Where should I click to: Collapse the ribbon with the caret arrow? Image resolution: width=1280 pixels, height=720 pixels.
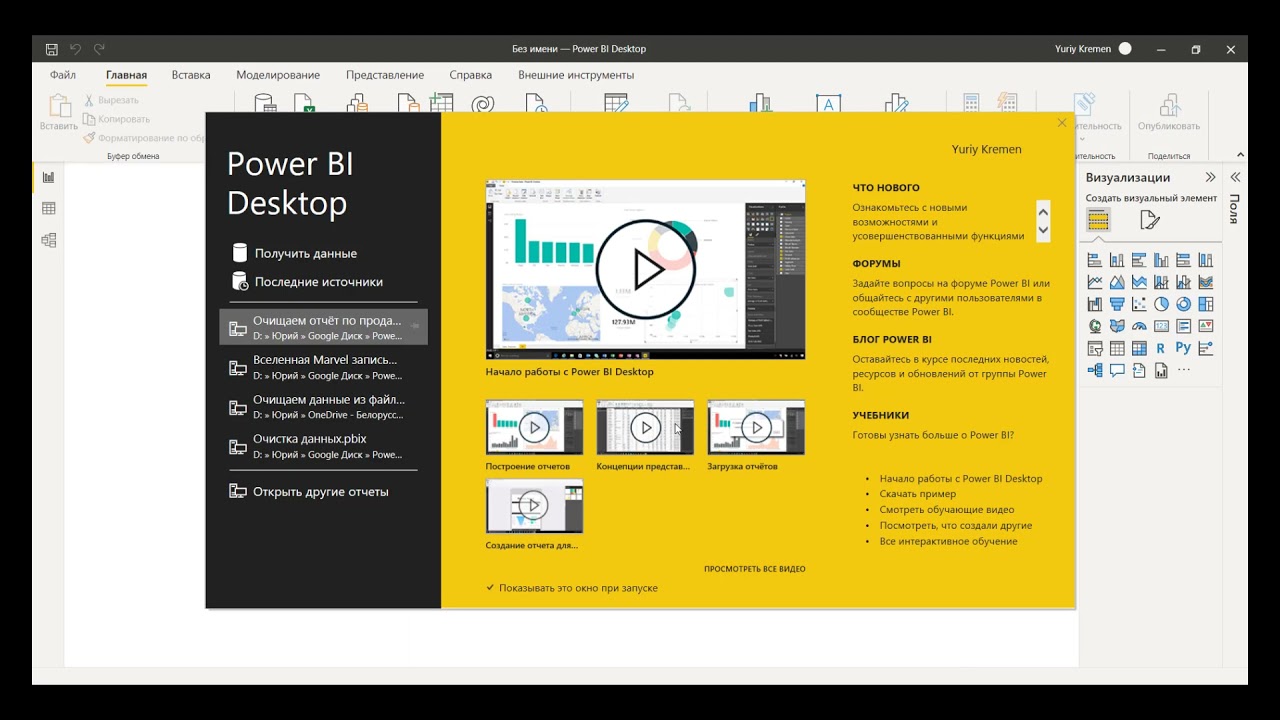click(1241, 155)
